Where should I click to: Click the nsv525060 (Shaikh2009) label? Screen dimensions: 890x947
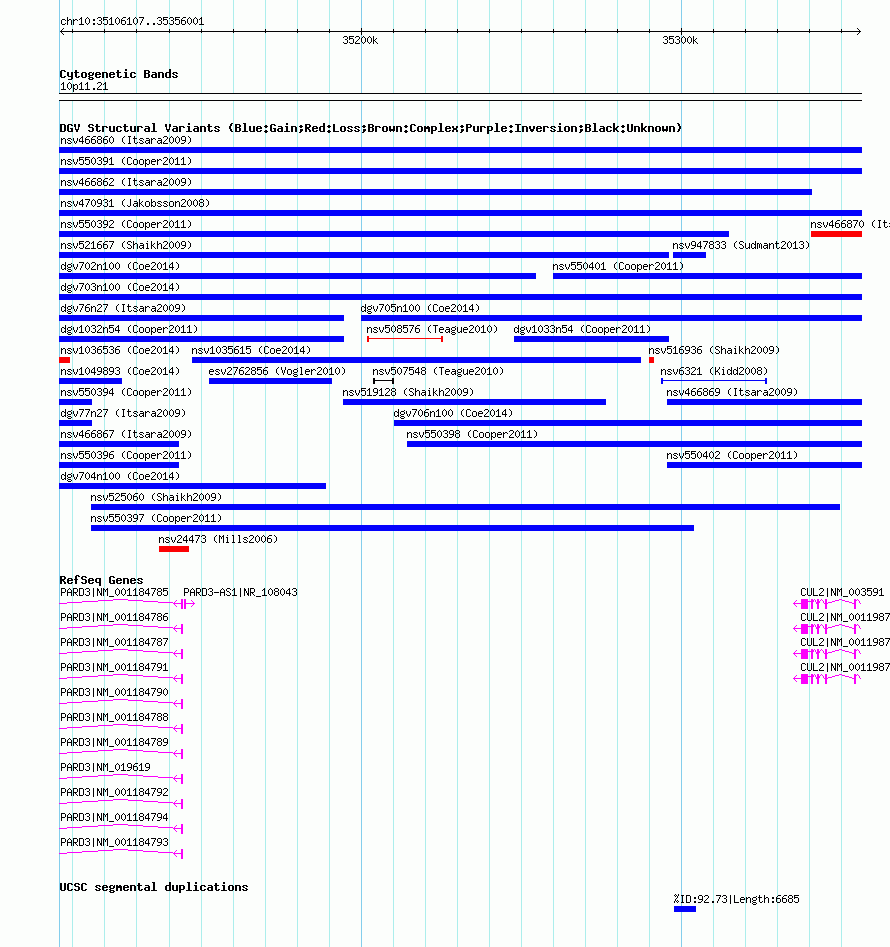click(156, 497)
